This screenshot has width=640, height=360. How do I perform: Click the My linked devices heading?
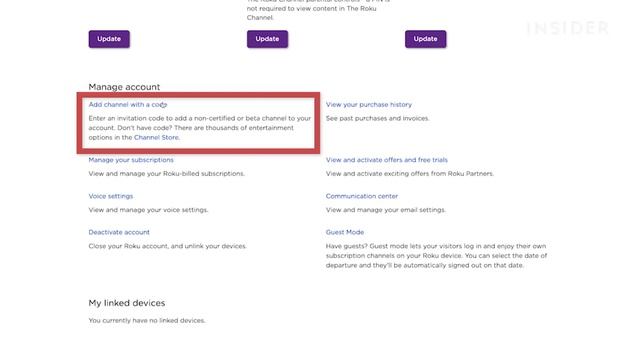click(127, 303)
